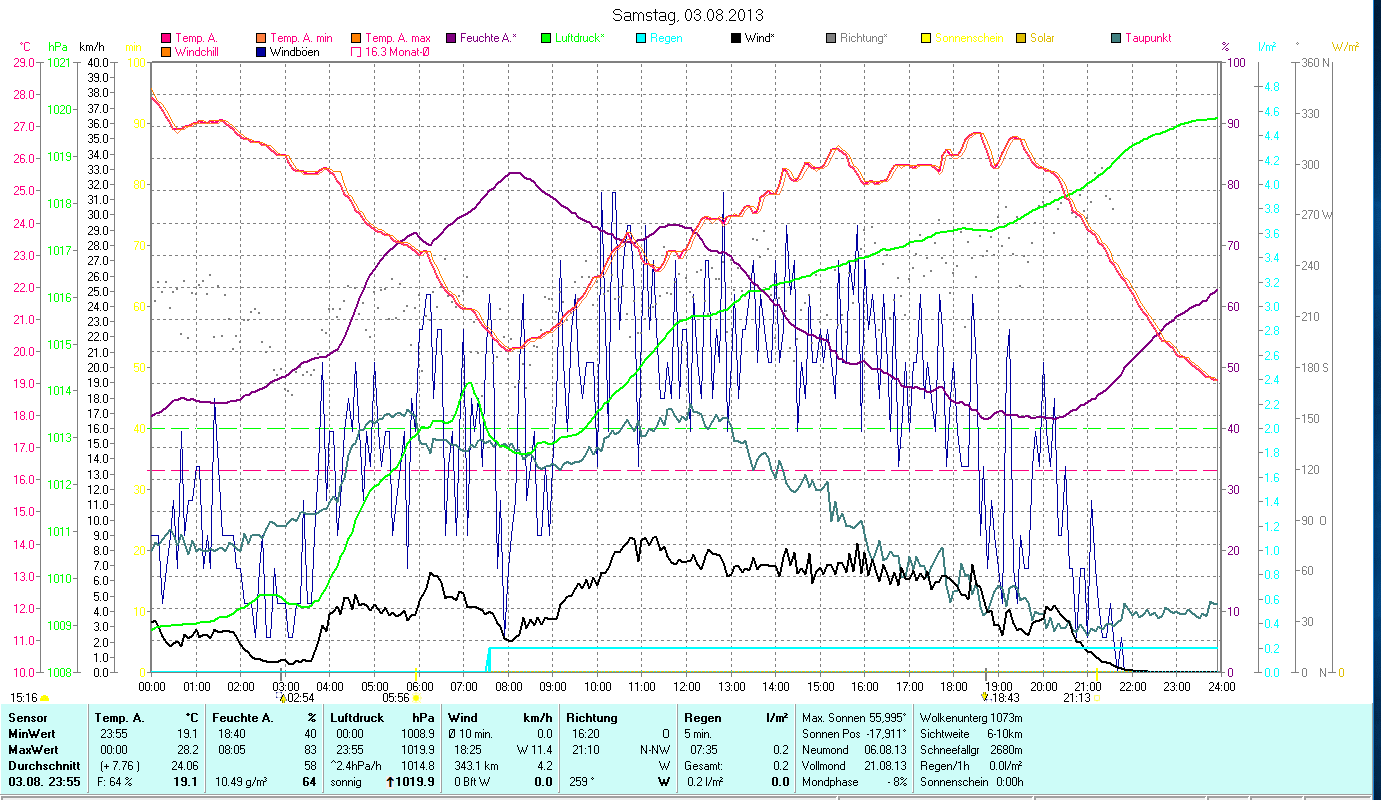Click the 03.08. 23:55 timestamp

[x=42, y=782]
